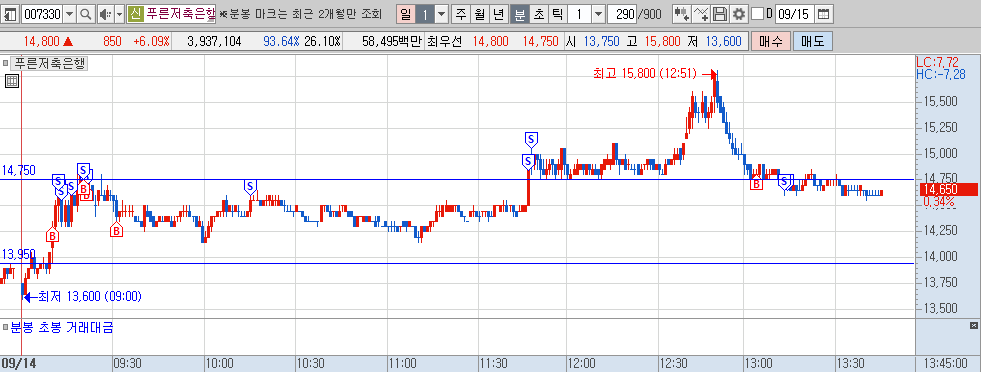This screenshot has height=372, width=981.
Task: Click the change rate +6.09%
Action: point(151,42)
